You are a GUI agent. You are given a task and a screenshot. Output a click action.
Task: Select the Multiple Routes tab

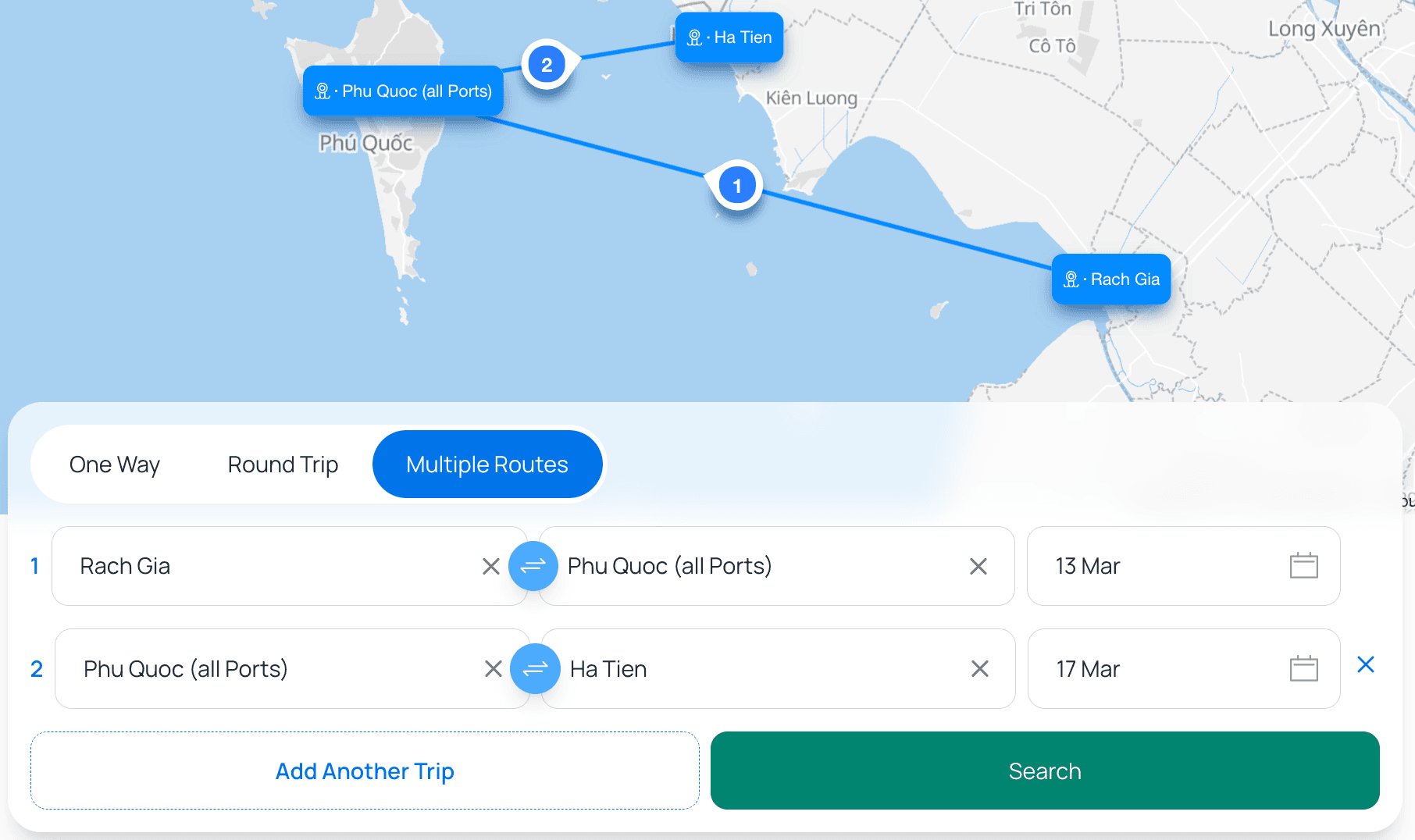pyautogui.click(x=487, y=464)
